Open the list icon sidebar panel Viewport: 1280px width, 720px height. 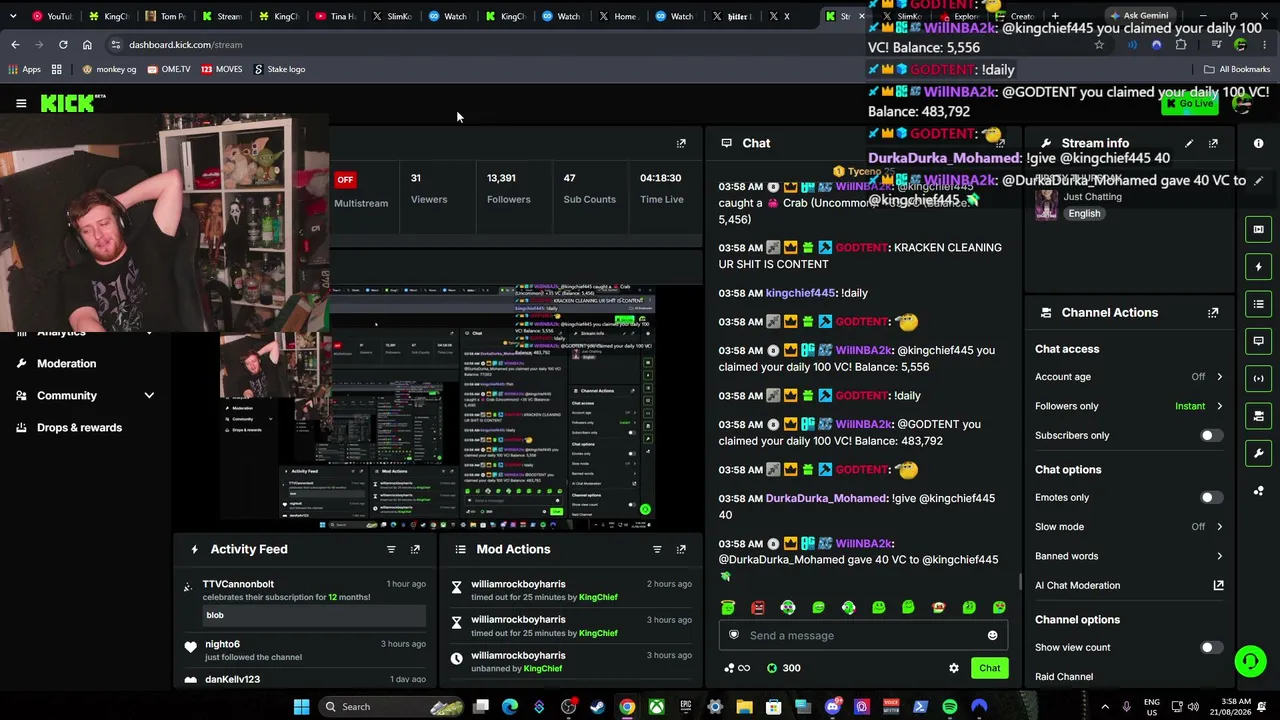click(1258, 304)
